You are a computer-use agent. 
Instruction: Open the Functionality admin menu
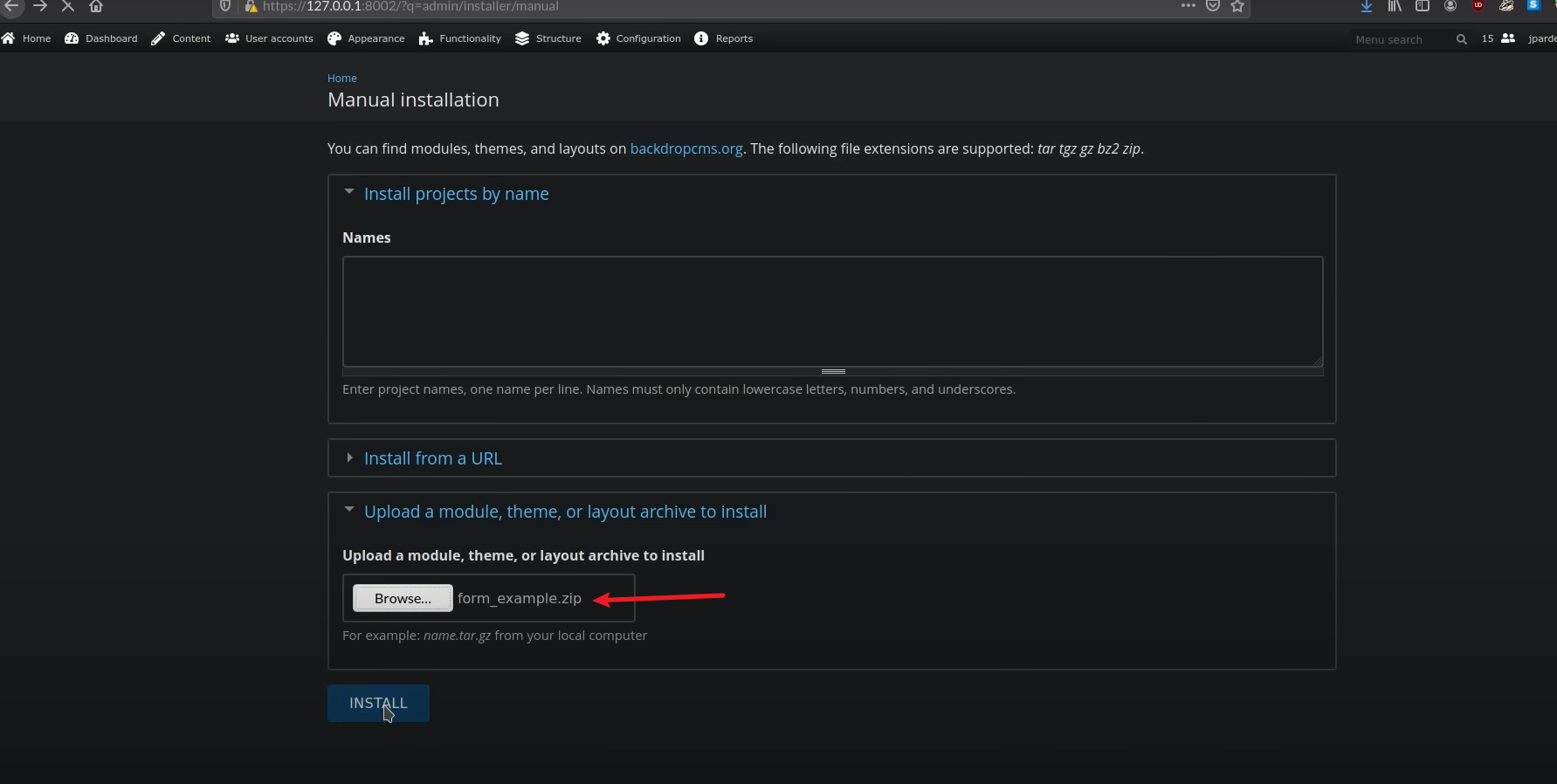[x=460, y=38]
